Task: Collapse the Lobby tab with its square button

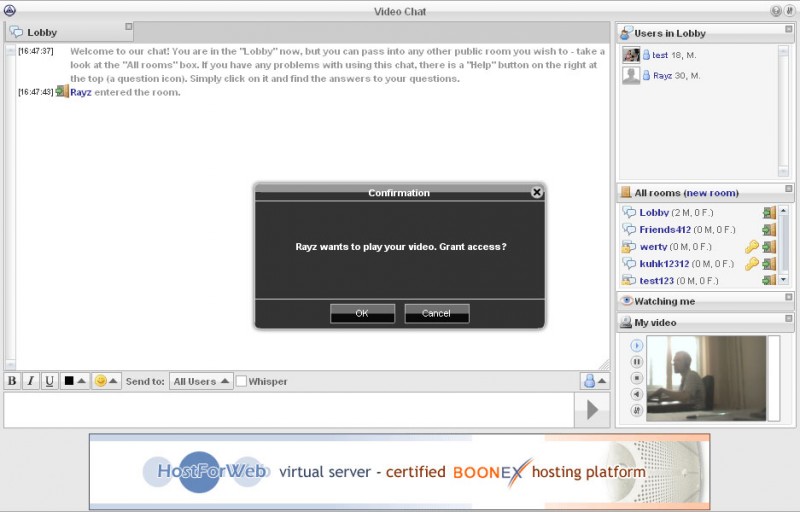Action: pyautogui.click(x=129, y=27)
